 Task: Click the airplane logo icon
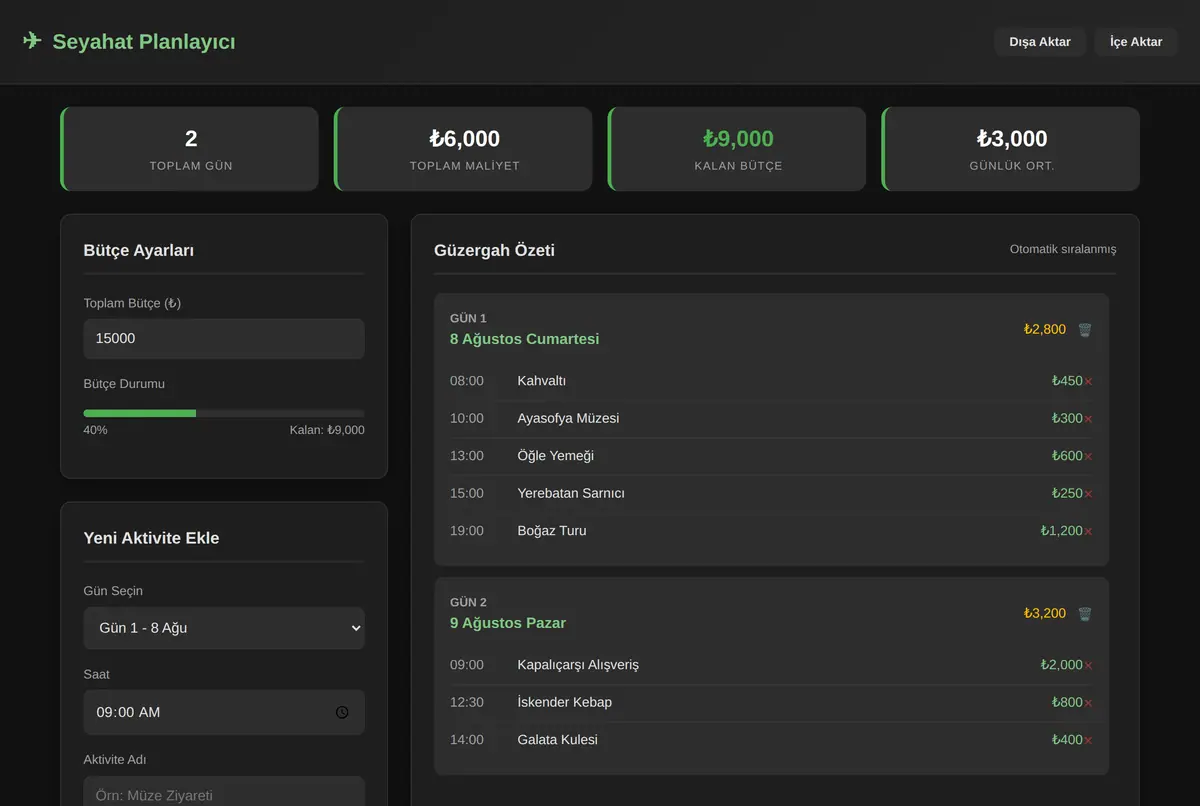(x=32, y=41)
